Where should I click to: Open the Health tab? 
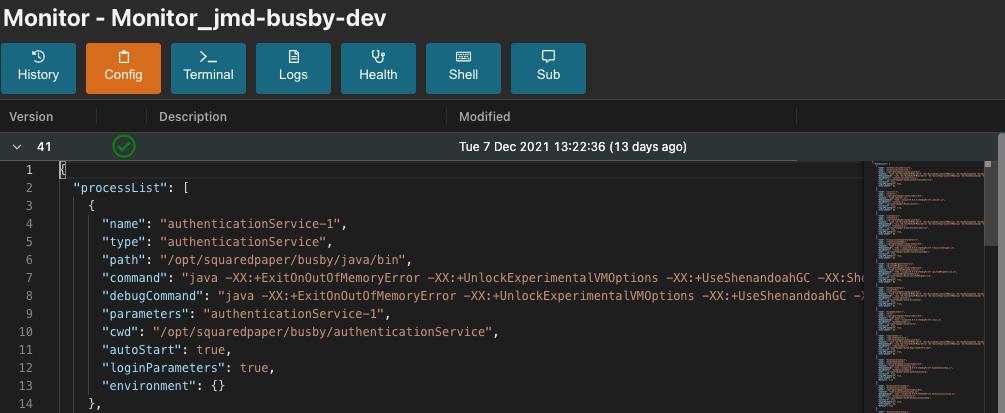point(378,68)
